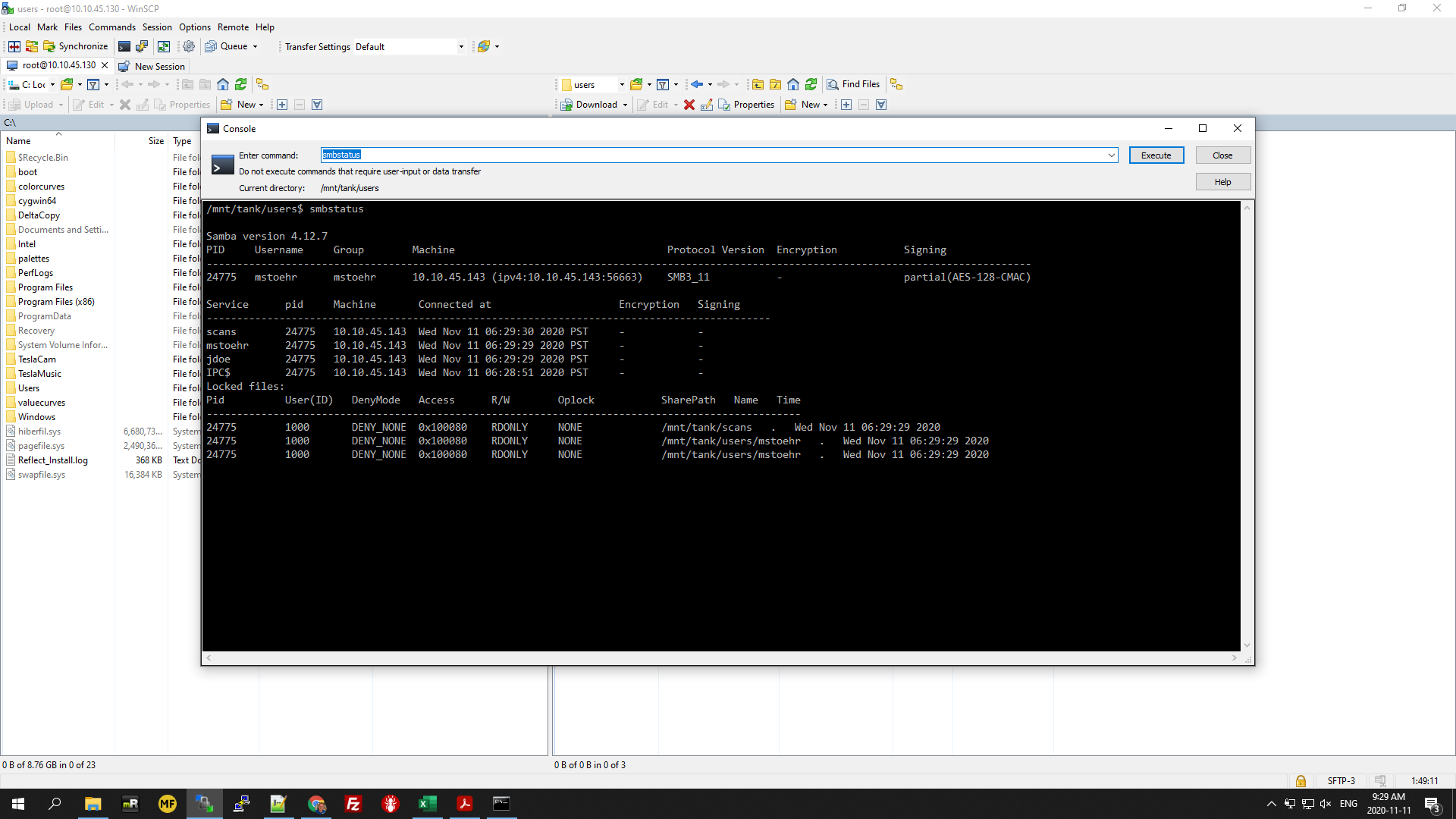This screenshot has height=819, width=1456.
Task: Refresh the remote panel directory
Action: 811,84
